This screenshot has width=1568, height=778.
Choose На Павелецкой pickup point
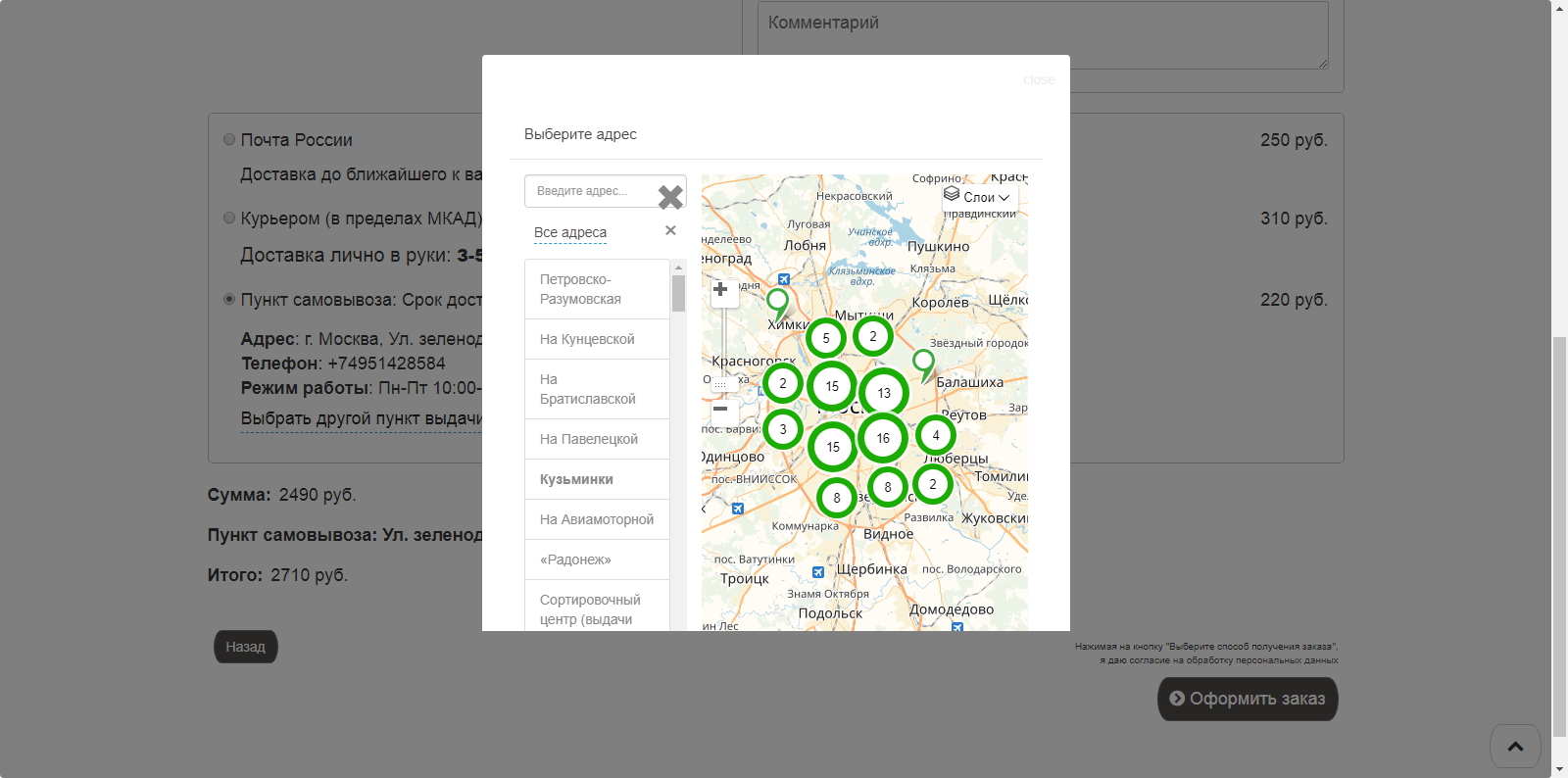597,439
